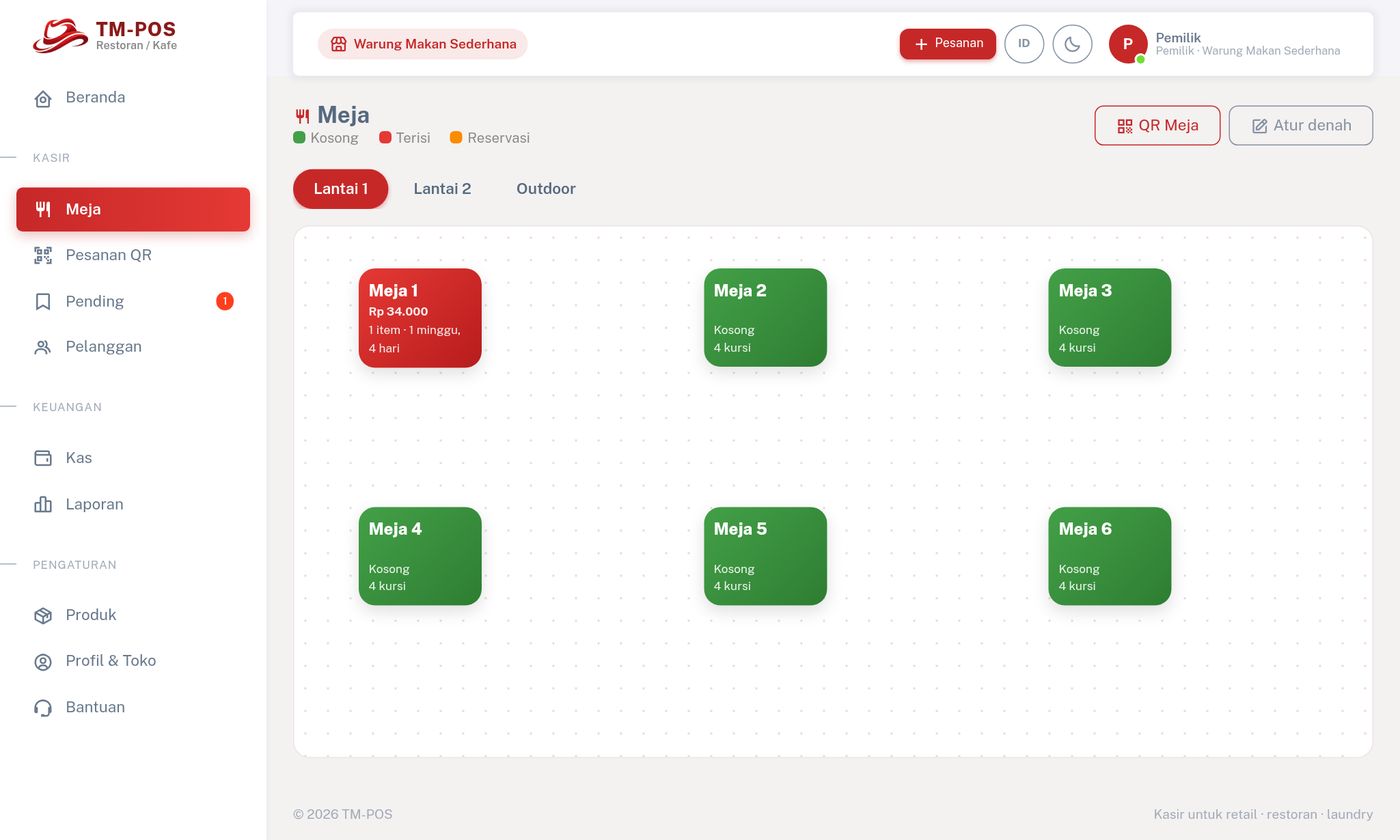Screen dimensions: 1400x840
Task: Click the P user avatar
Action: (1128, 44)
